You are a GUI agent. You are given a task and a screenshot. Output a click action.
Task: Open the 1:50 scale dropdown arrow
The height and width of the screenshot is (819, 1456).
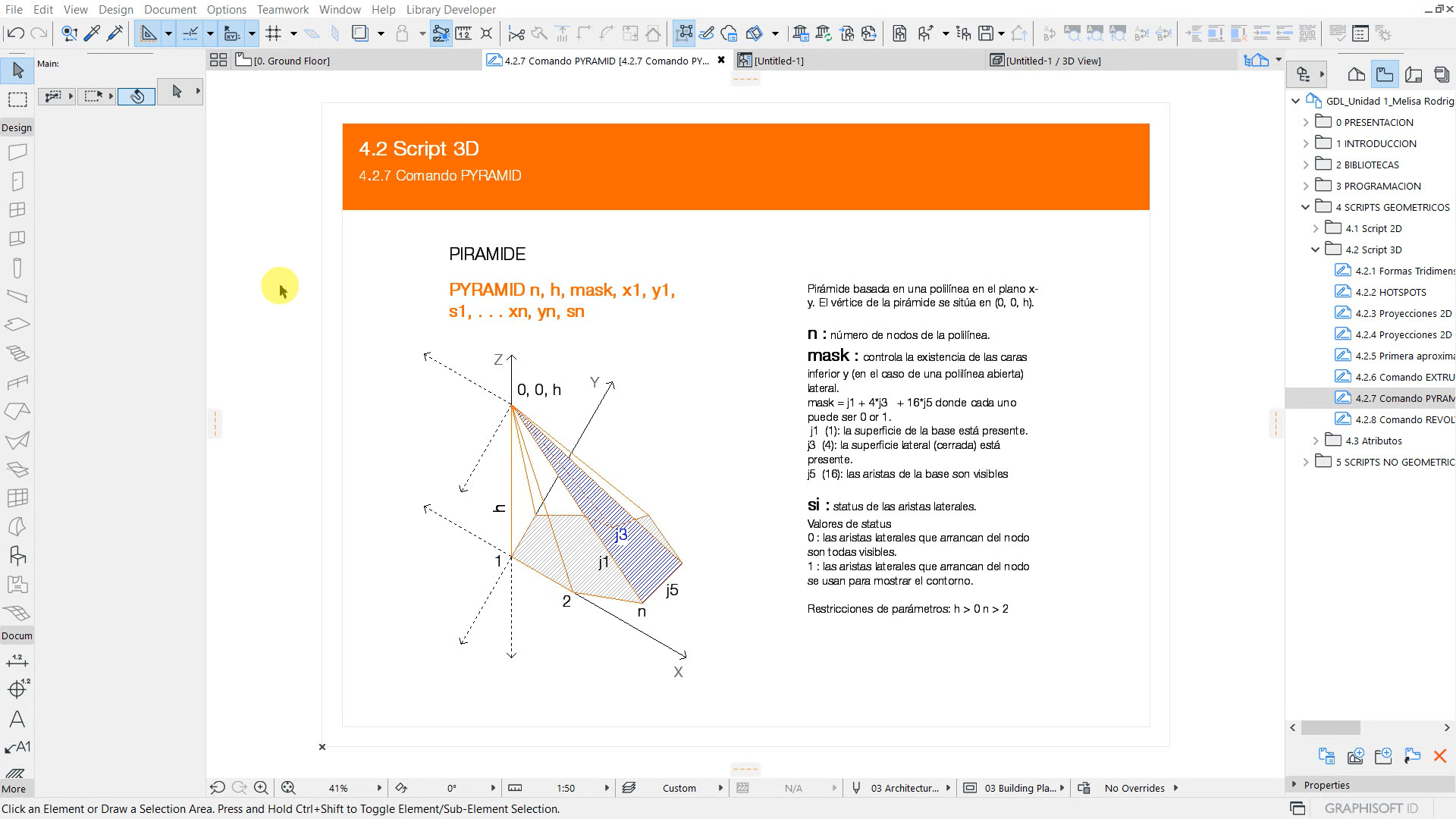[607, 788]
